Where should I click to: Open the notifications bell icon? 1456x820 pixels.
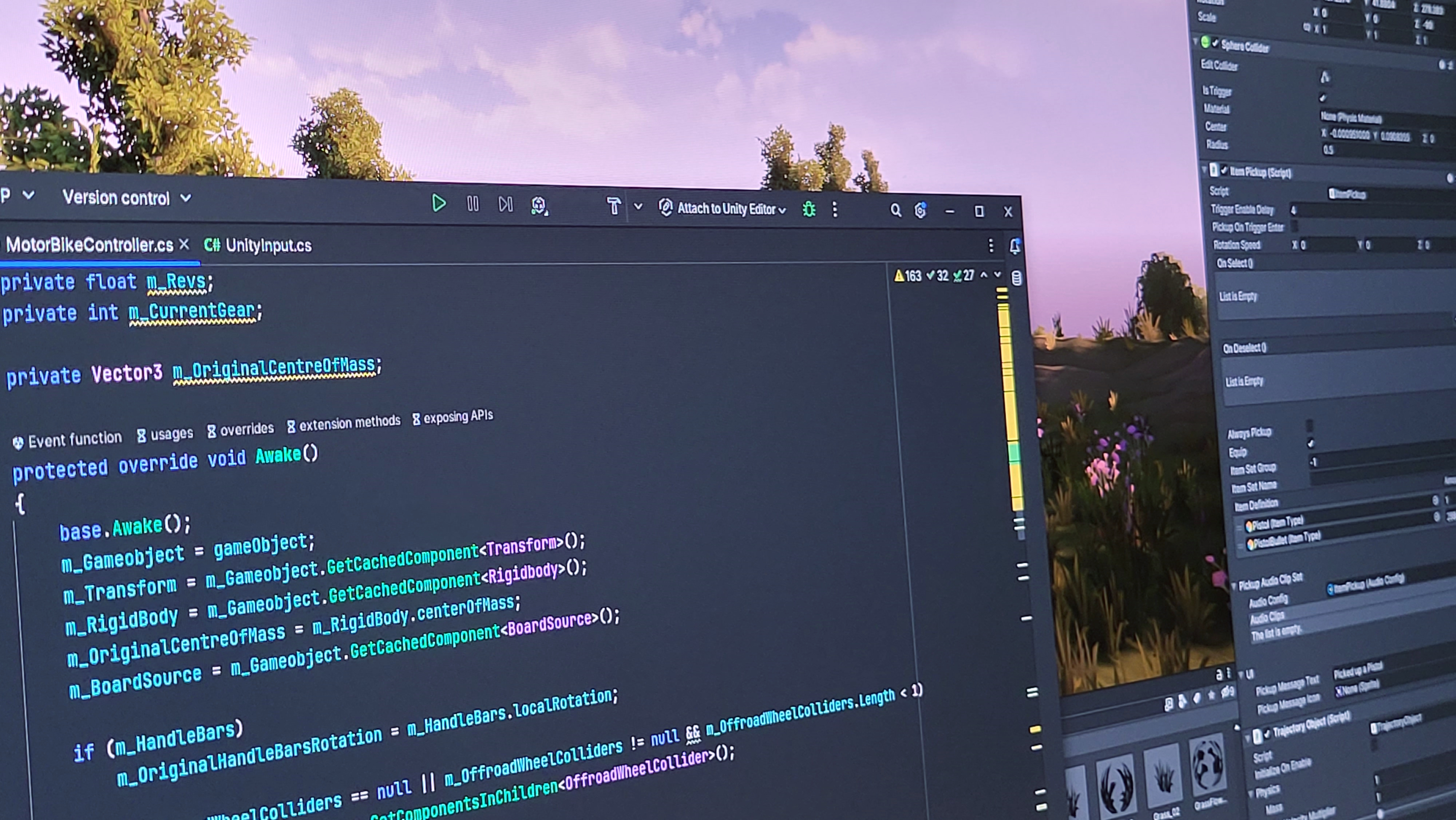[x=1015, y=246]
